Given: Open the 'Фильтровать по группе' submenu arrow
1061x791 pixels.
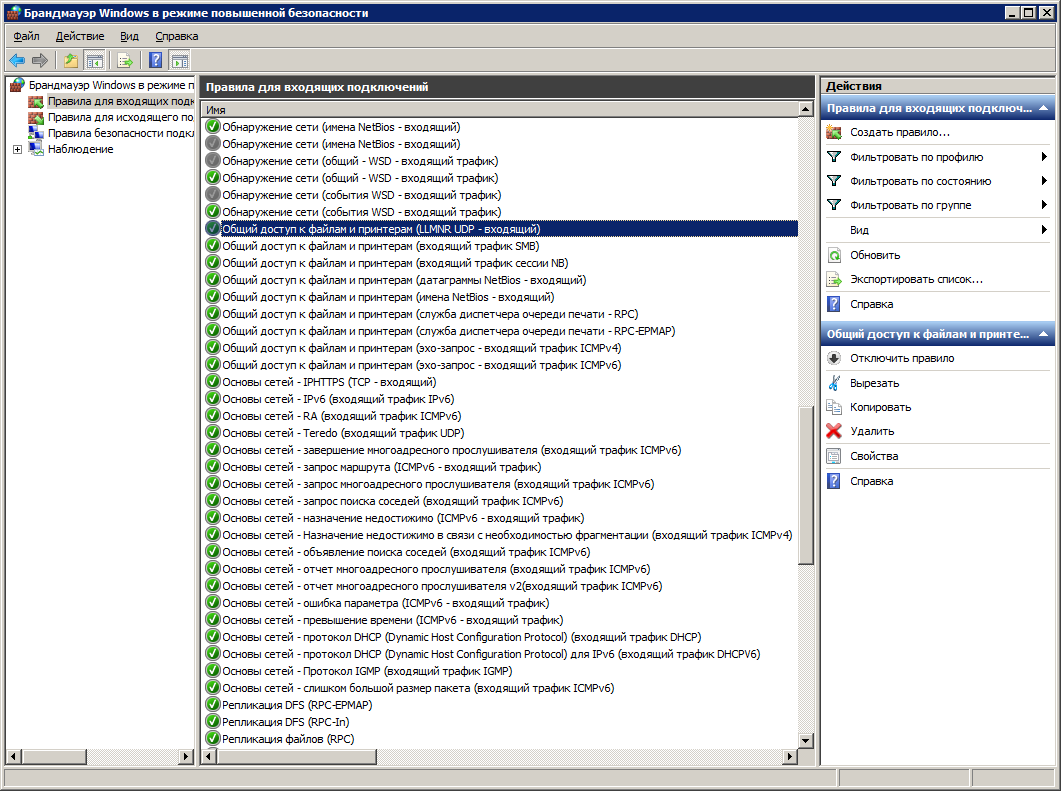Looking at the screenshot, I should pyautogui.click(x=1044, y=205).
